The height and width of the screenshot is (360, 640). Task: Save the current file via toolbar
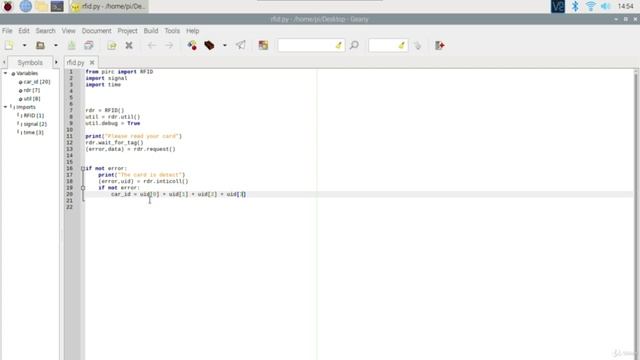[71, 45]
